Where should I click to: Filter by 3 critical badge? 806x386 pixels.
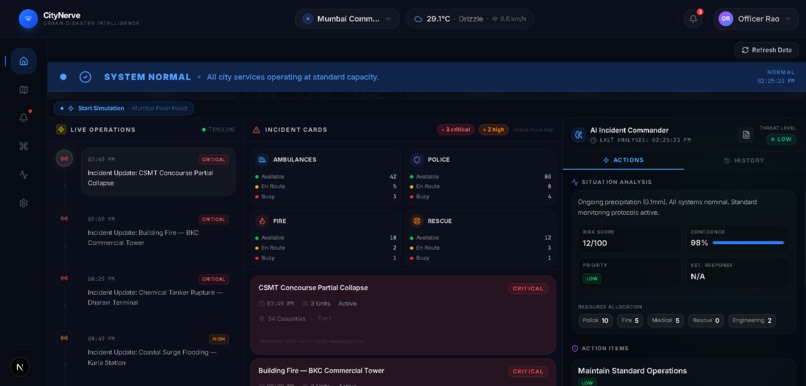[x=455, y=130]
